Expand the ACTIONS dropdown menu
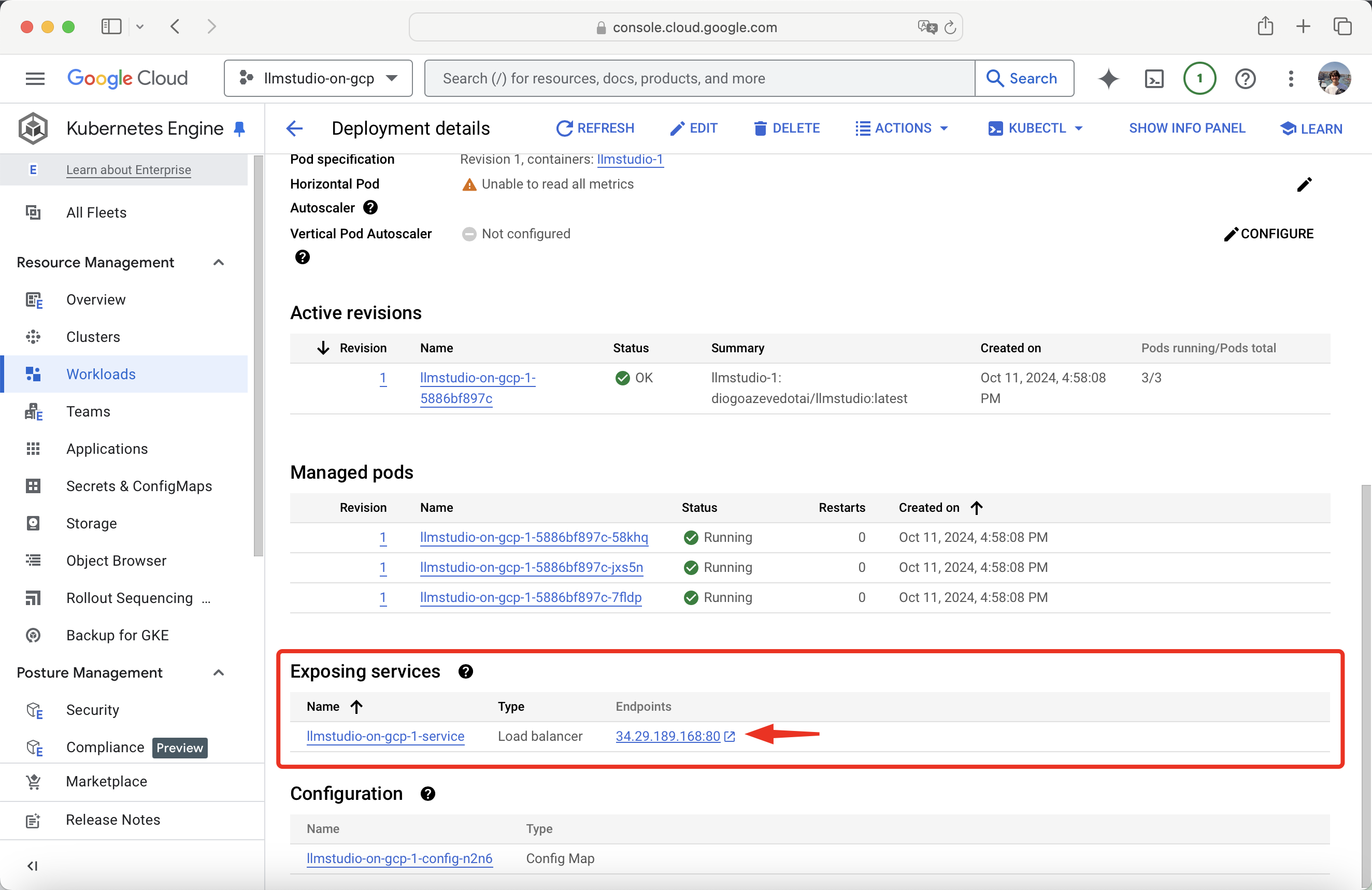 pos(902,128)
